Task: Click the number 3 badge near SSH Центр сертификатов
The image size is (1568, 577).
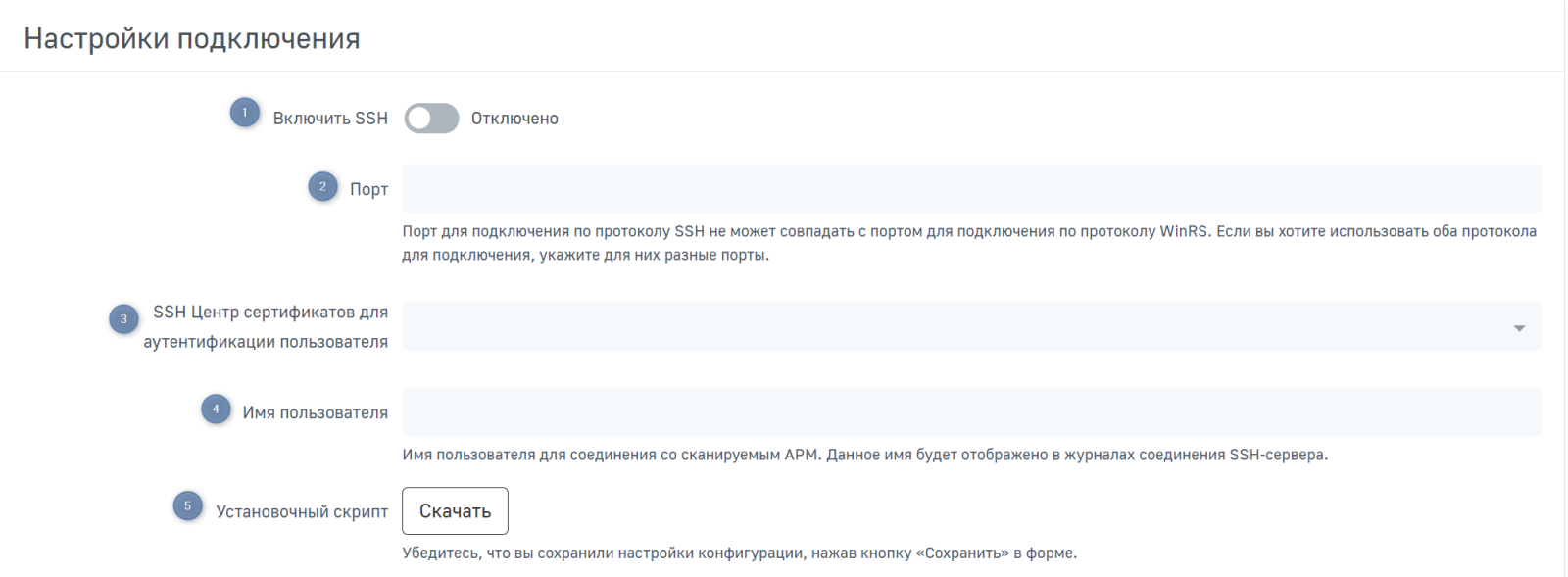Action: click(x=123, y=319)
